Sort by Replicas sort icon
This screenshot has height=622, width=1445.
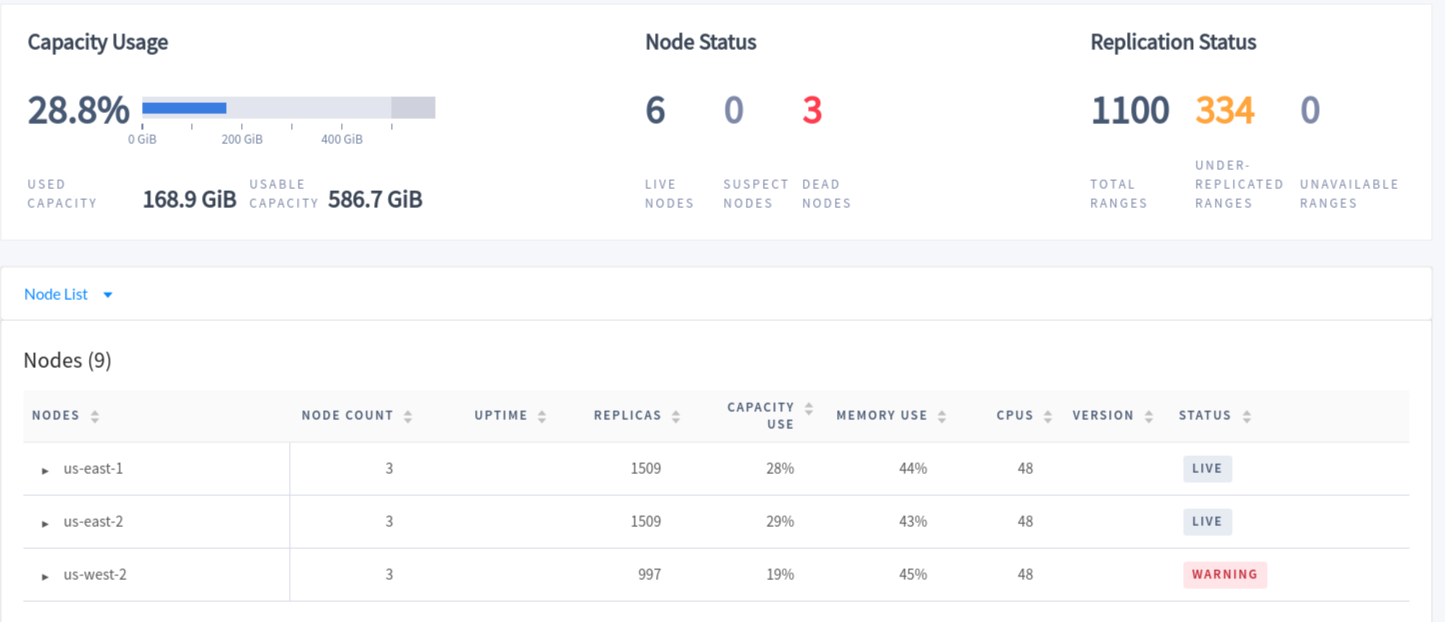(676, 416)
